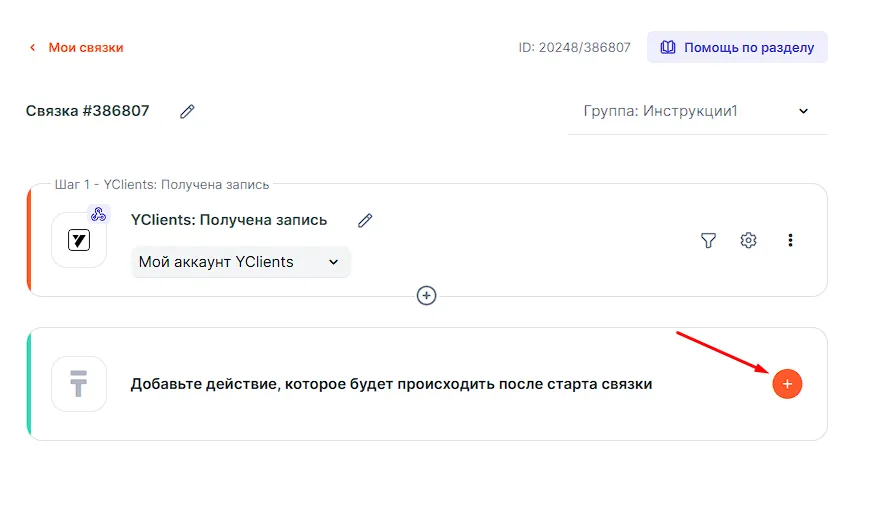Insert a step with the circled plus between blocks
This screenshot has width=883, height=526.
[x=427, y=296]
